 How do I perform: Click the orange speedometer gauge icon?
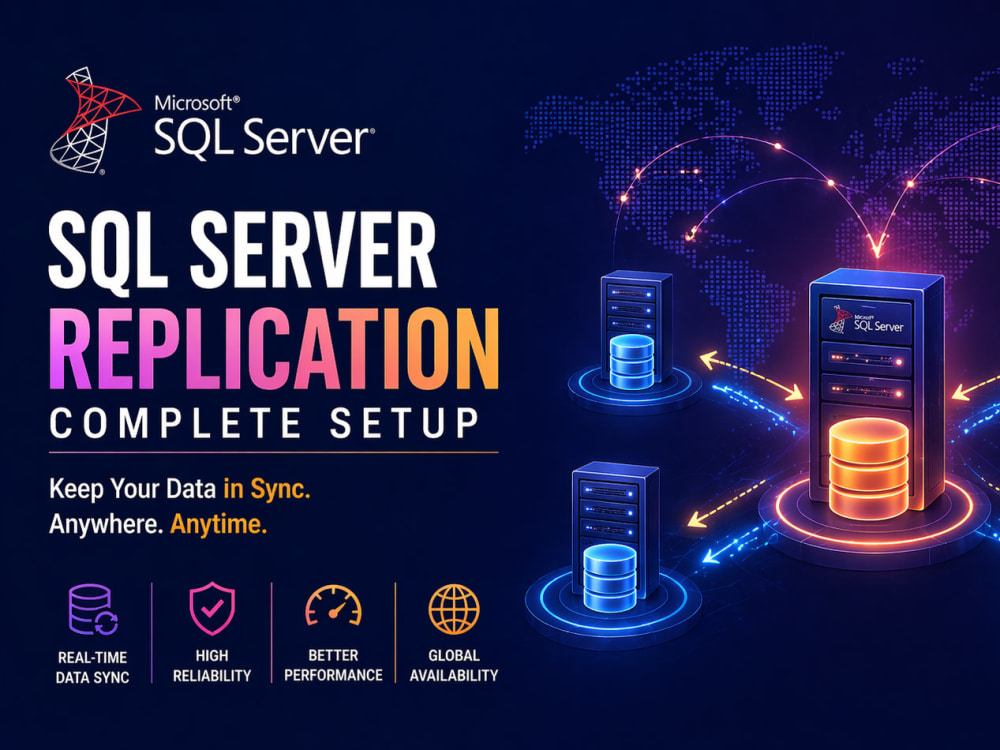(x=334, y=605)
